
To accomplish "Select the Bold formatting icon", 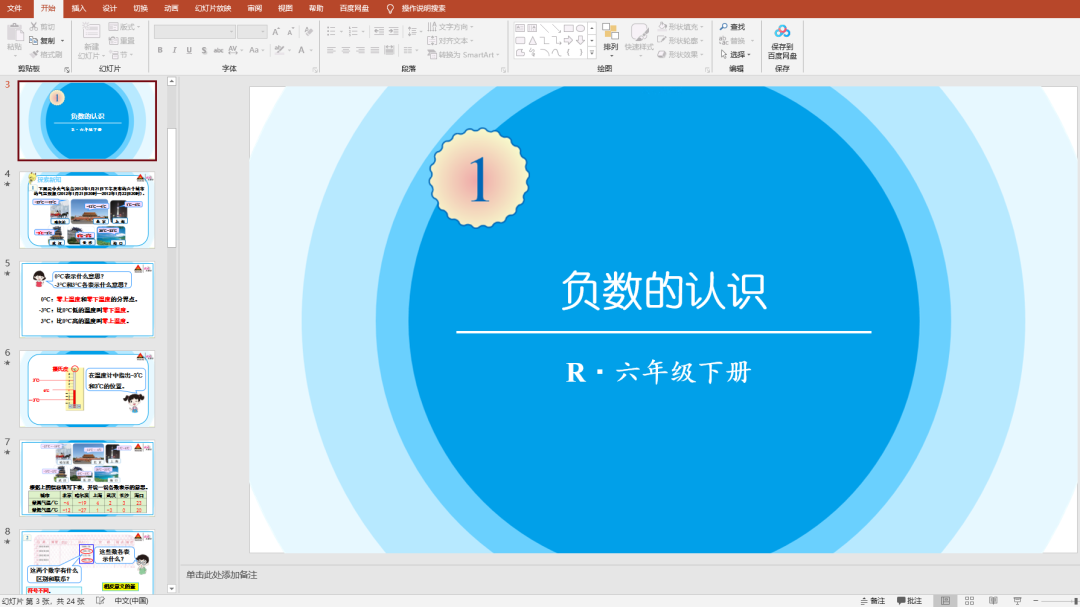I will 160,49.
